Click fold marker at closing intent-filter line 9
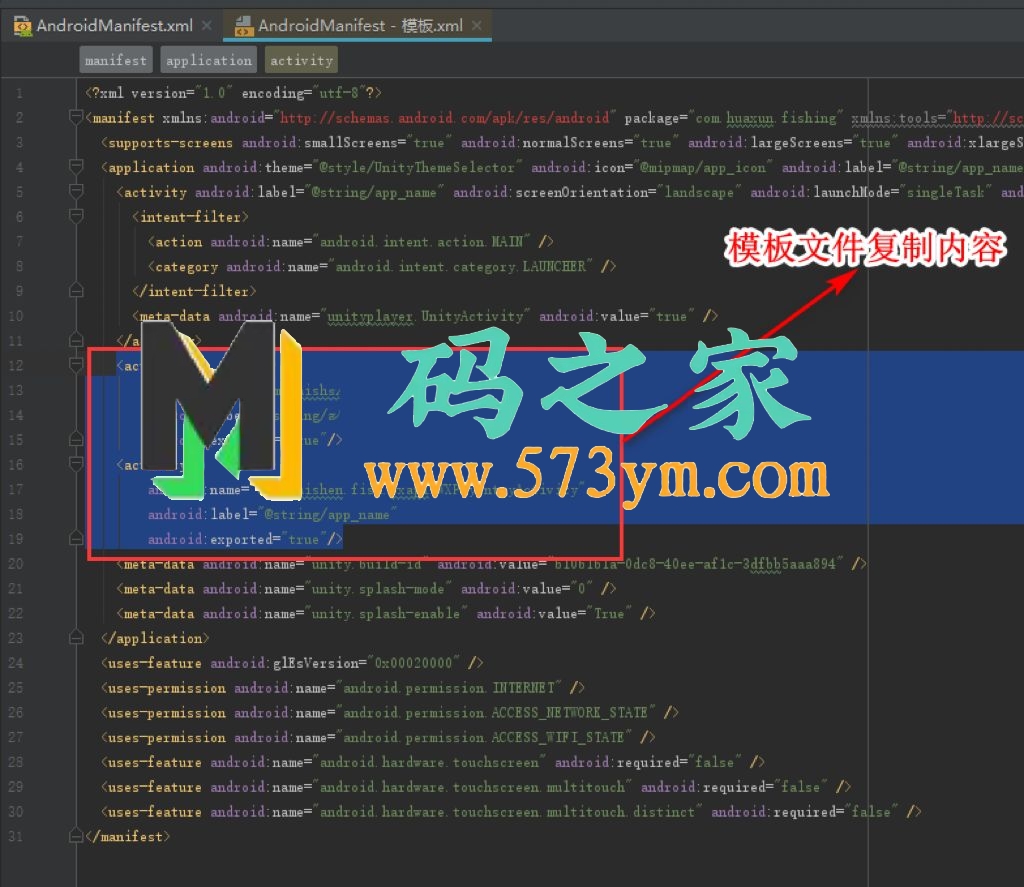The height and width of the screenshot is (887, 1024). coord(76,291)
